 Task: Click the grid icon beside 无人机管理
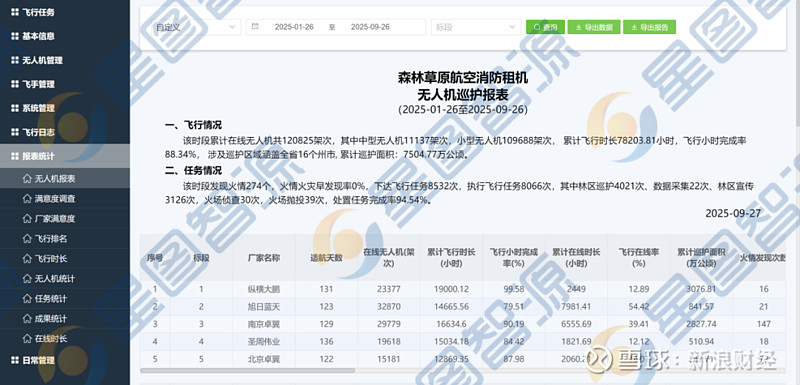tap(14, 60)
